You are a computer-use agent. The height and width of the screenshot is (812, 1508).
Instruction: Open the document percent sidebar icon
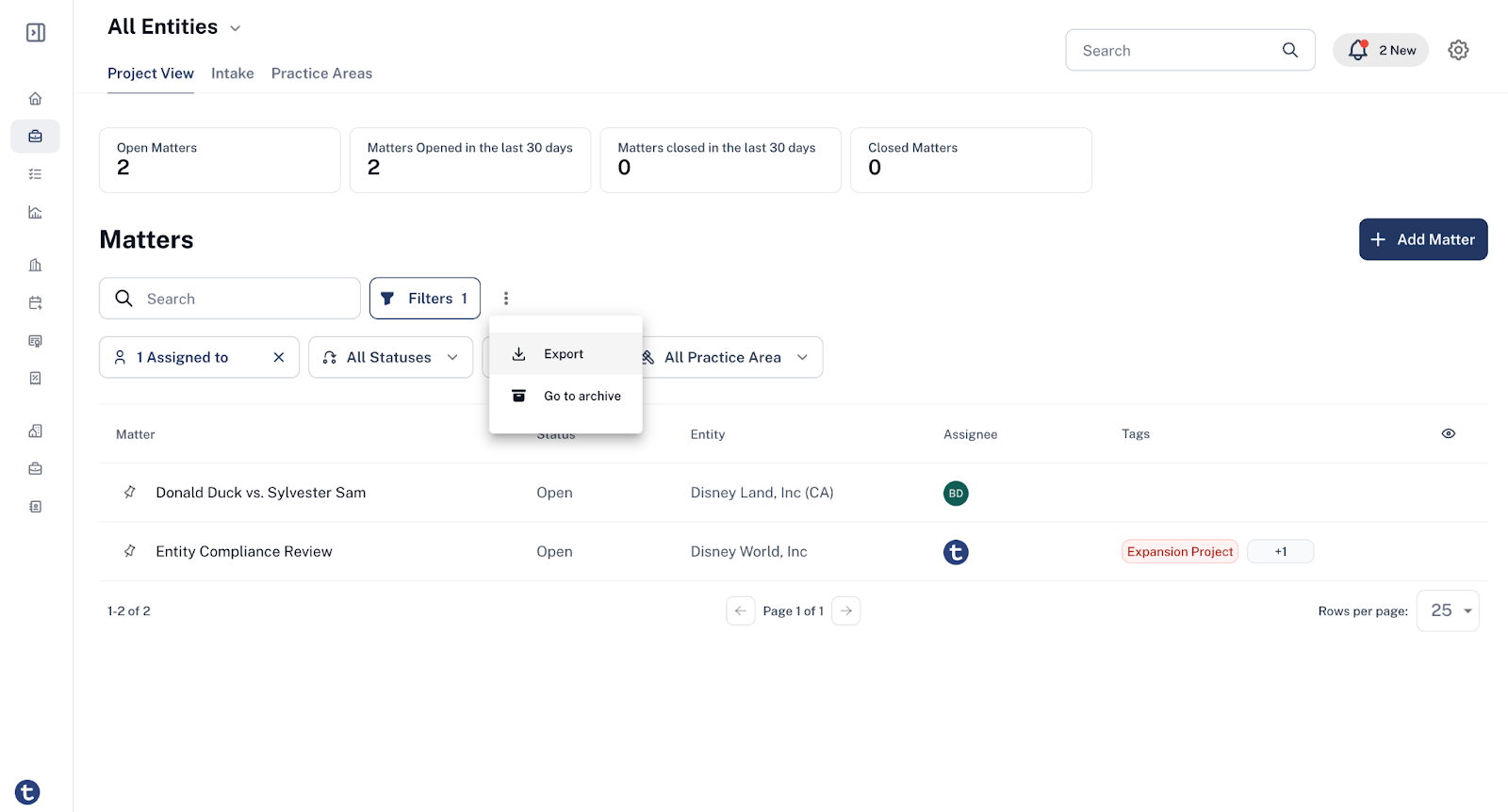(35, 378)
